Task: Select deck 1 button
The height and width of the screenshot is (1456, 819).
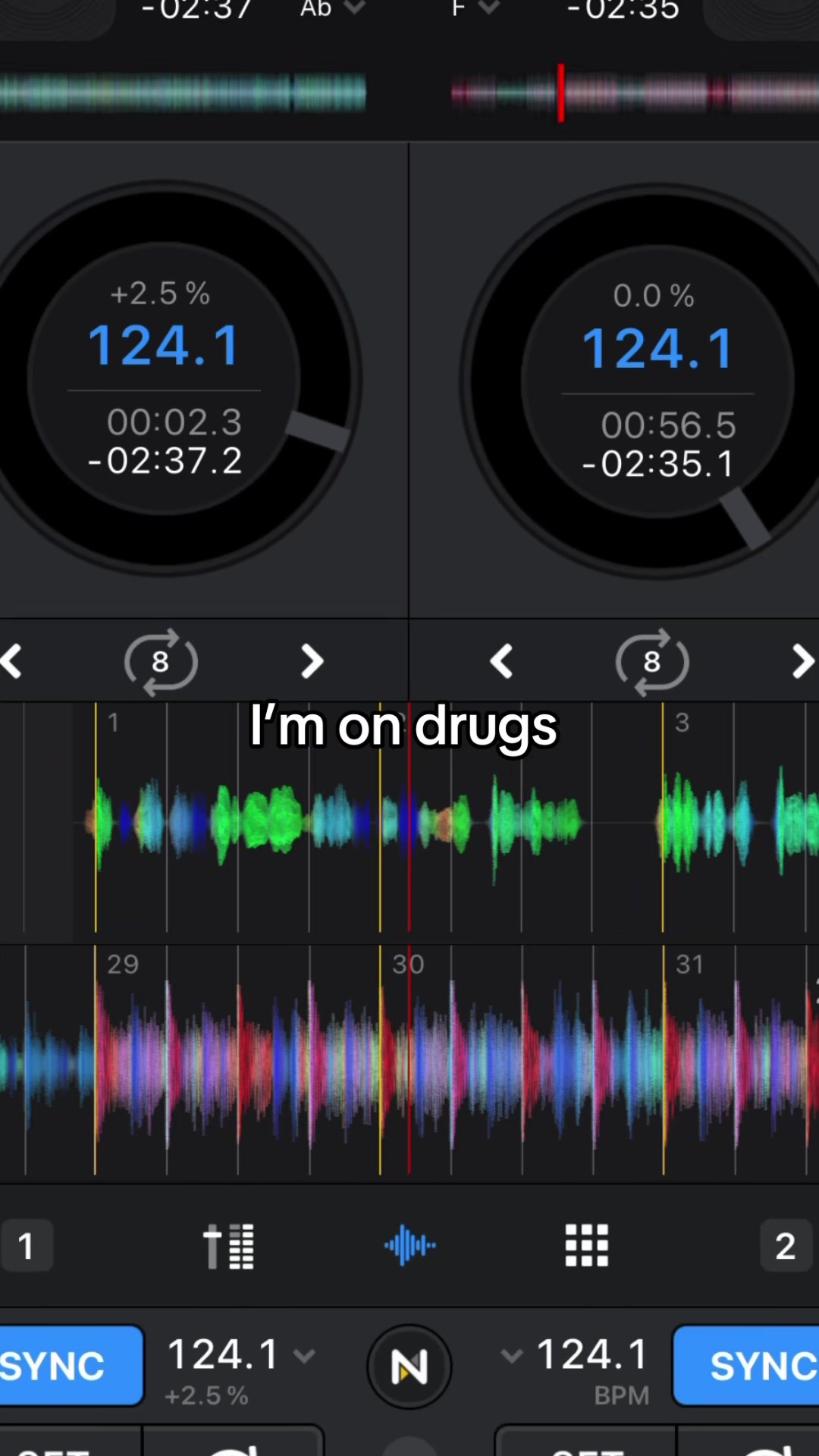Action: click(x=27, y=1245)
